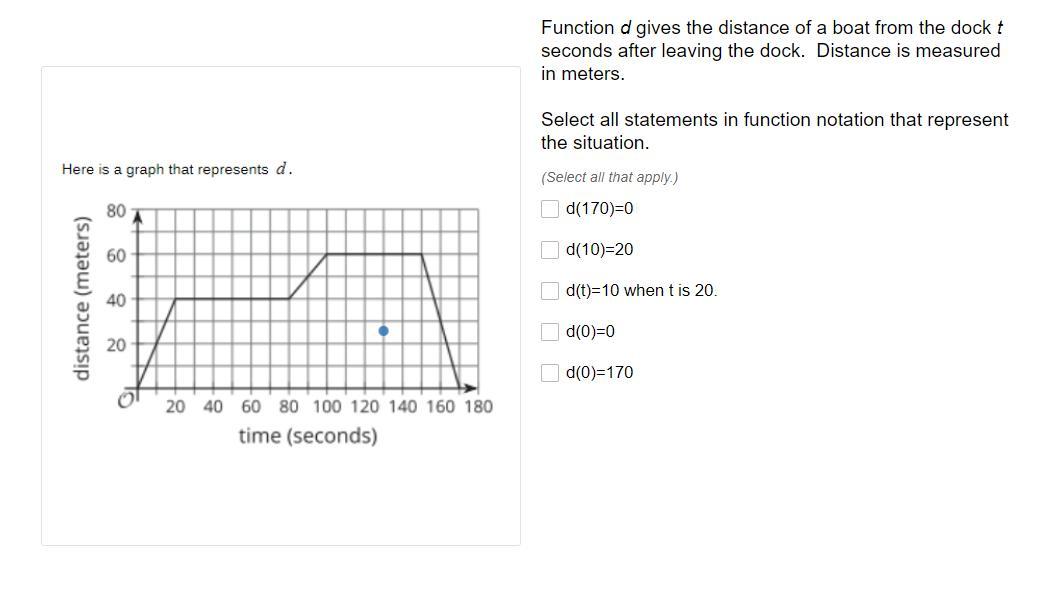Viewport: 1043px width, 611px height.
Task: Enable the d(0)=0 checkbox
Action: point(549,332)
